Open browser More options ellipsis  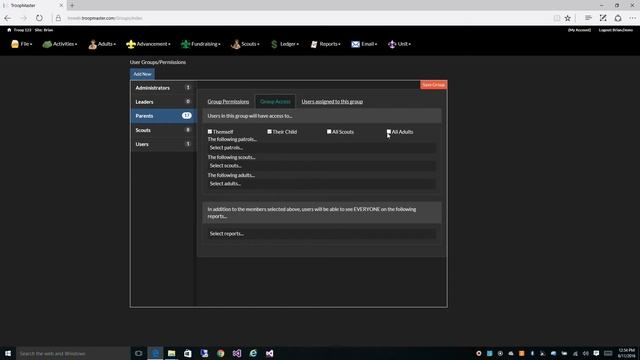click(x=632, y=18)
